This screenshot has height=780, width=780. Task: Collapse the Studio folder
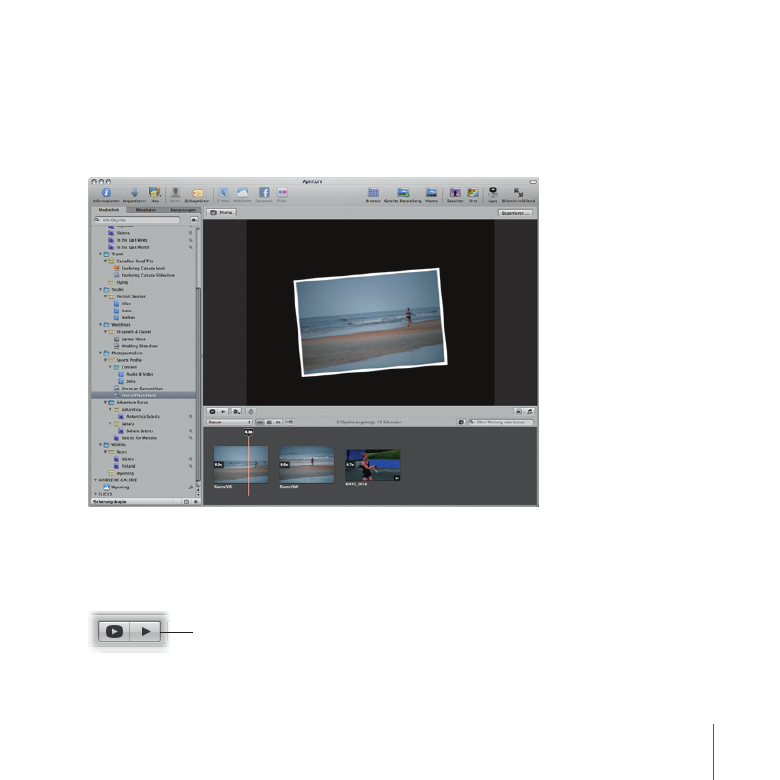[x=100, y=289]
